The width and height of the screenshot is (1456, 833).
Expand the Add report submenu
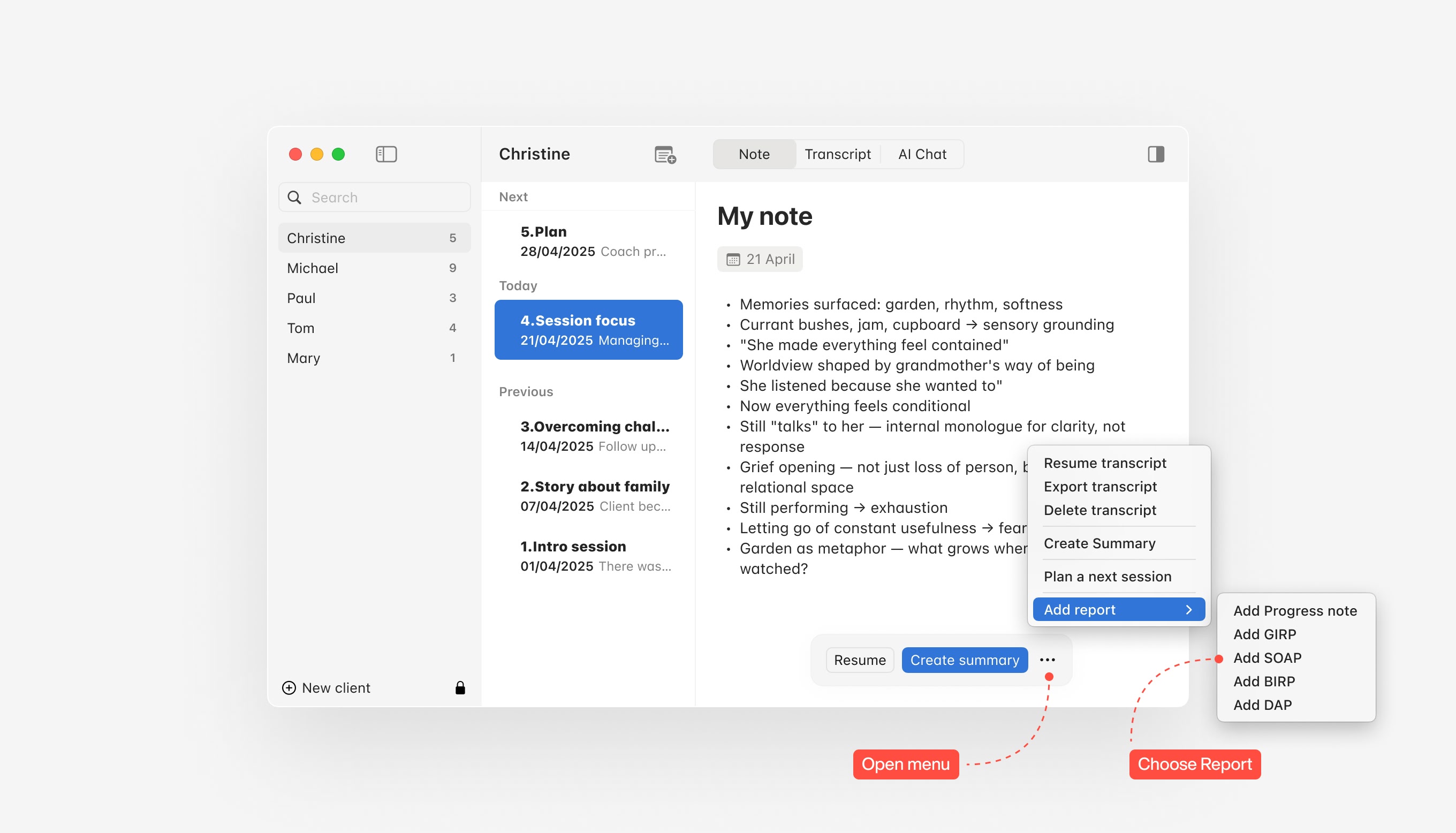click(x=1118, y=609)
